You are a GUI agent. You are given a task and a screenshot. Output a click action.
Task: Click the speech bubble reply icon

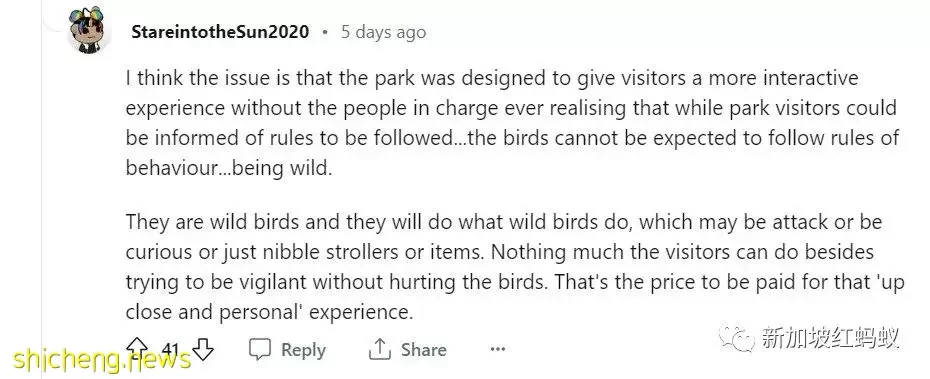[259, 350]
